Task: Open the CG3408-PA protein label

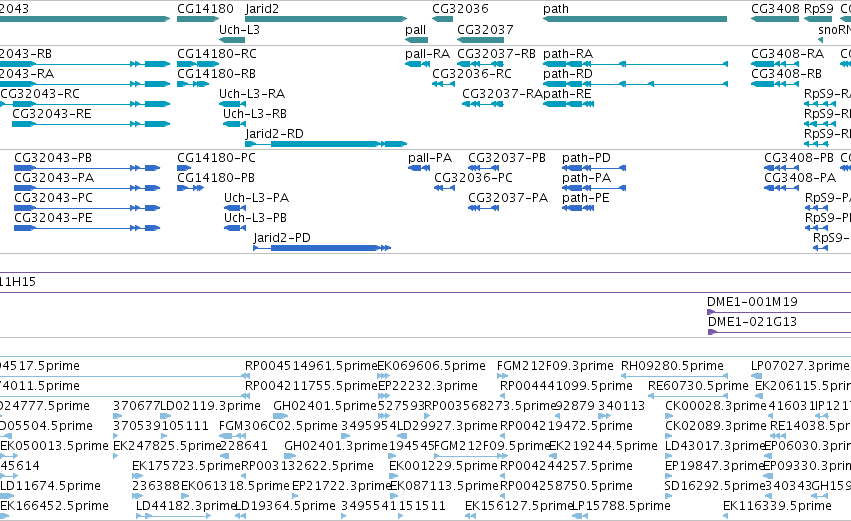Action: pos(800,178)
